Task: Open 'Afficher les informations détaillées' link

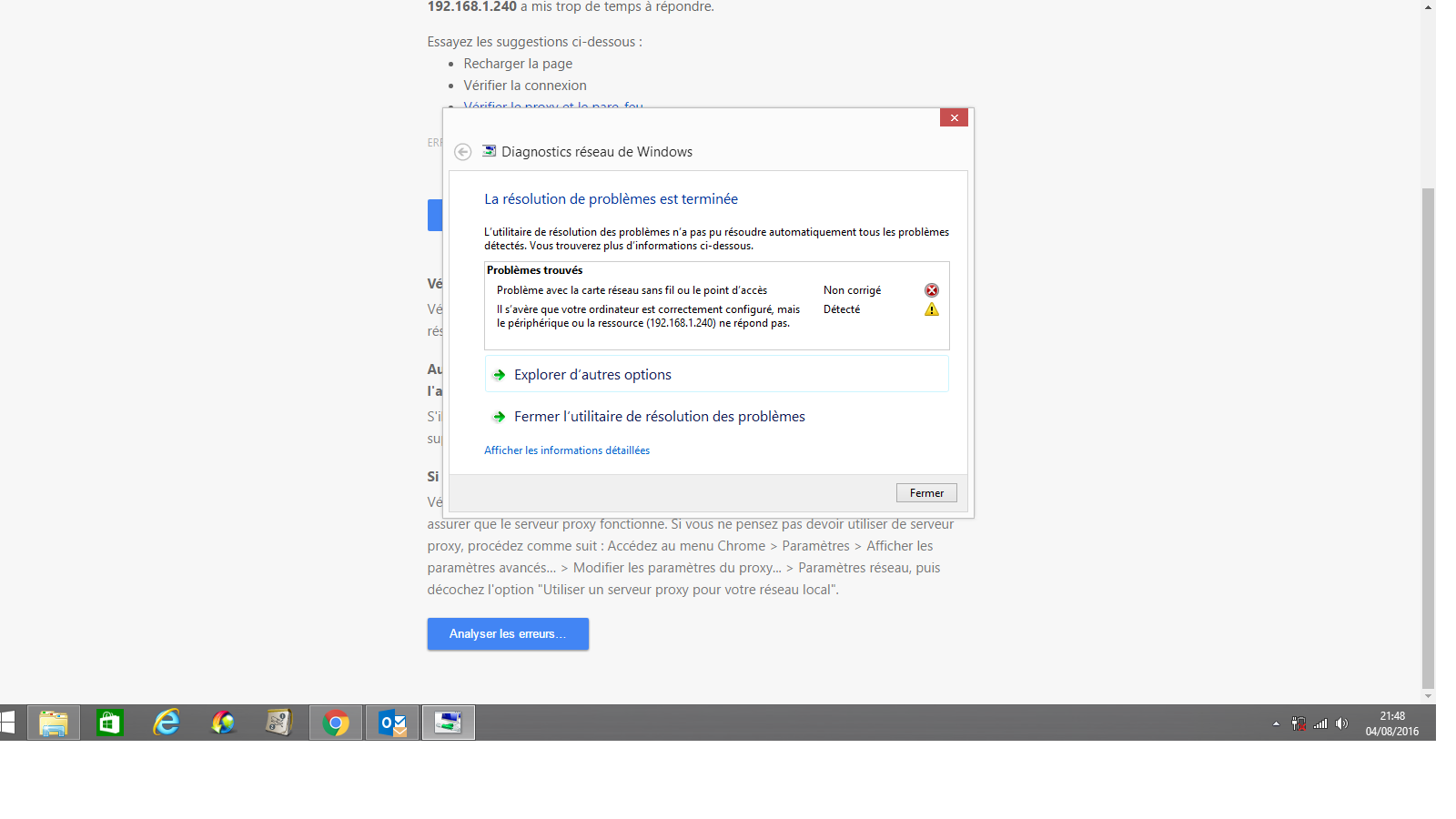Action: pyautogui.click(x=567, y=450)
